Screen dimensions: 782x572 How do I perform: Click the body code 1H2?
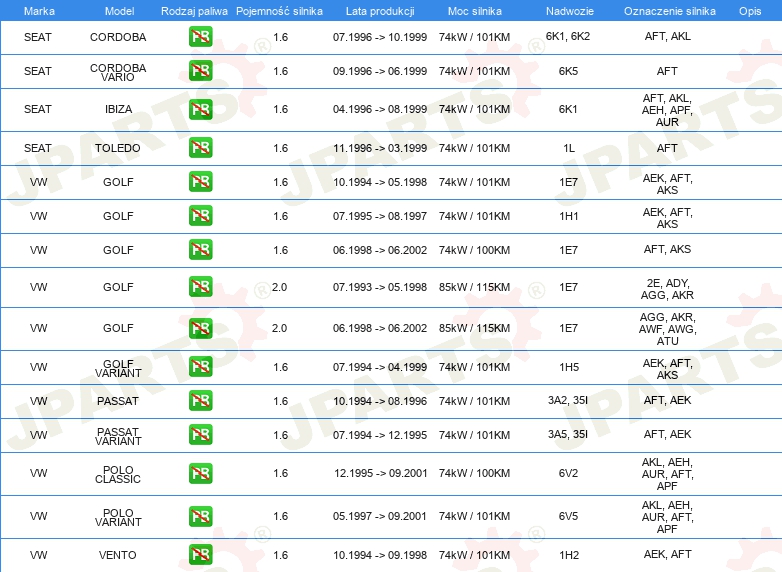tap(569, 555)
